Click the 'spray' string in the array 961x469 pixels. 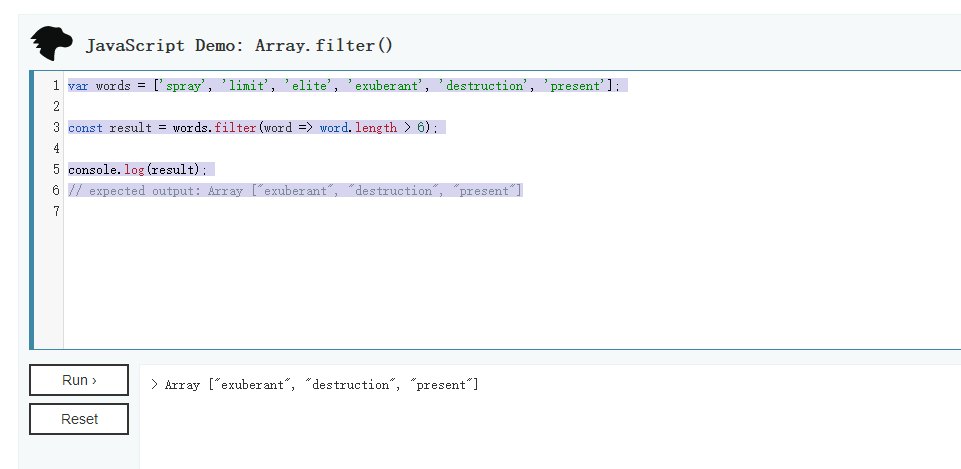[182, 86]
